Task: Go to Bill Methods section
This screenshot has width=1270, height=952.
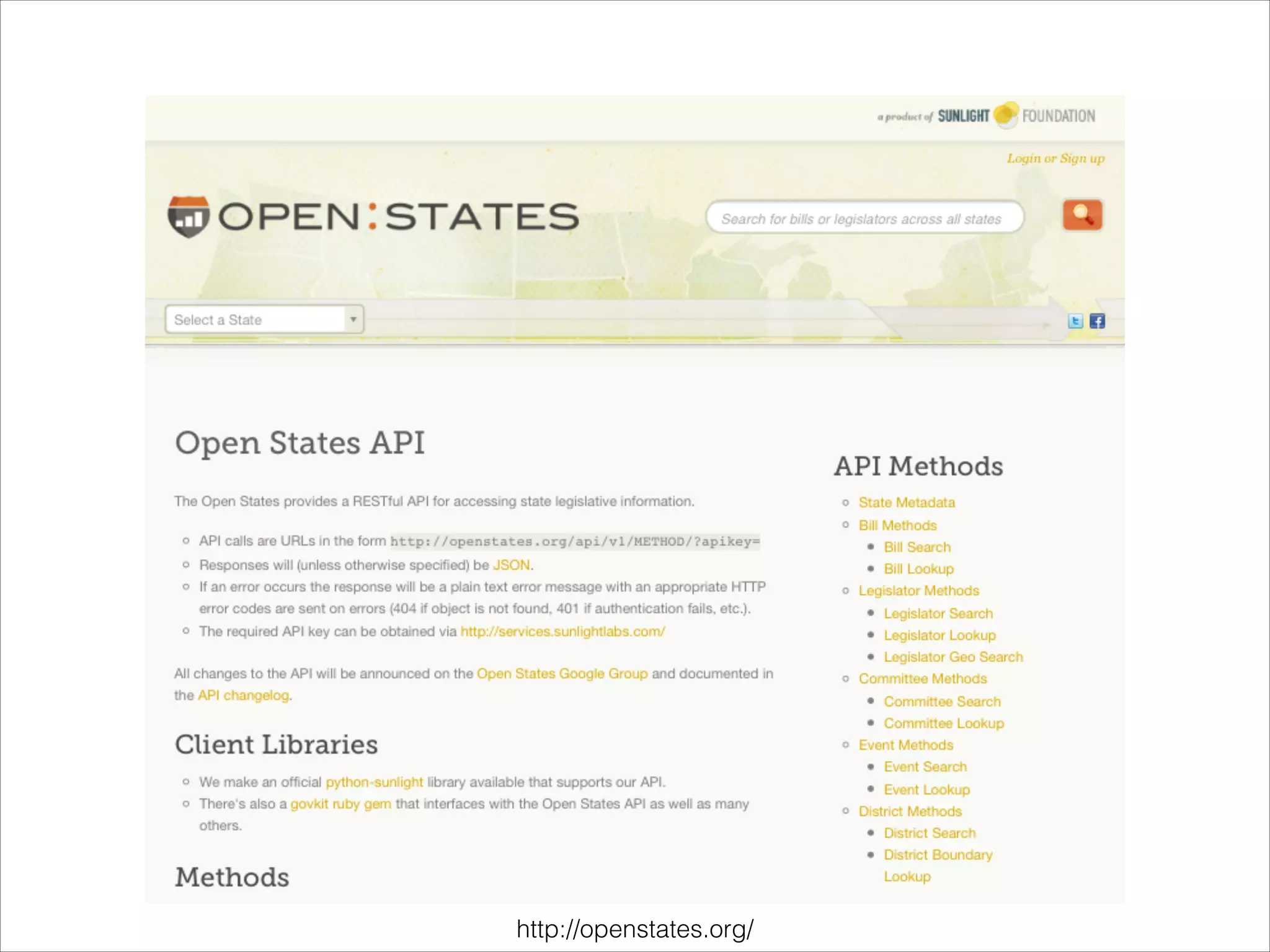Action: coord(897,526)
